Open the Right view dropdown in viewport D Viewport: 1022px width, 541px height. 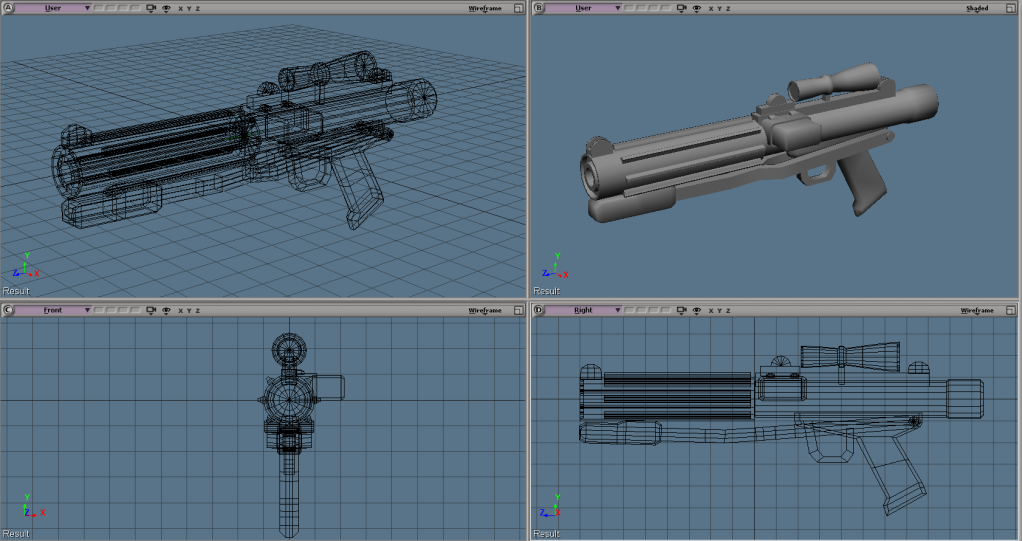pos(583,310)
